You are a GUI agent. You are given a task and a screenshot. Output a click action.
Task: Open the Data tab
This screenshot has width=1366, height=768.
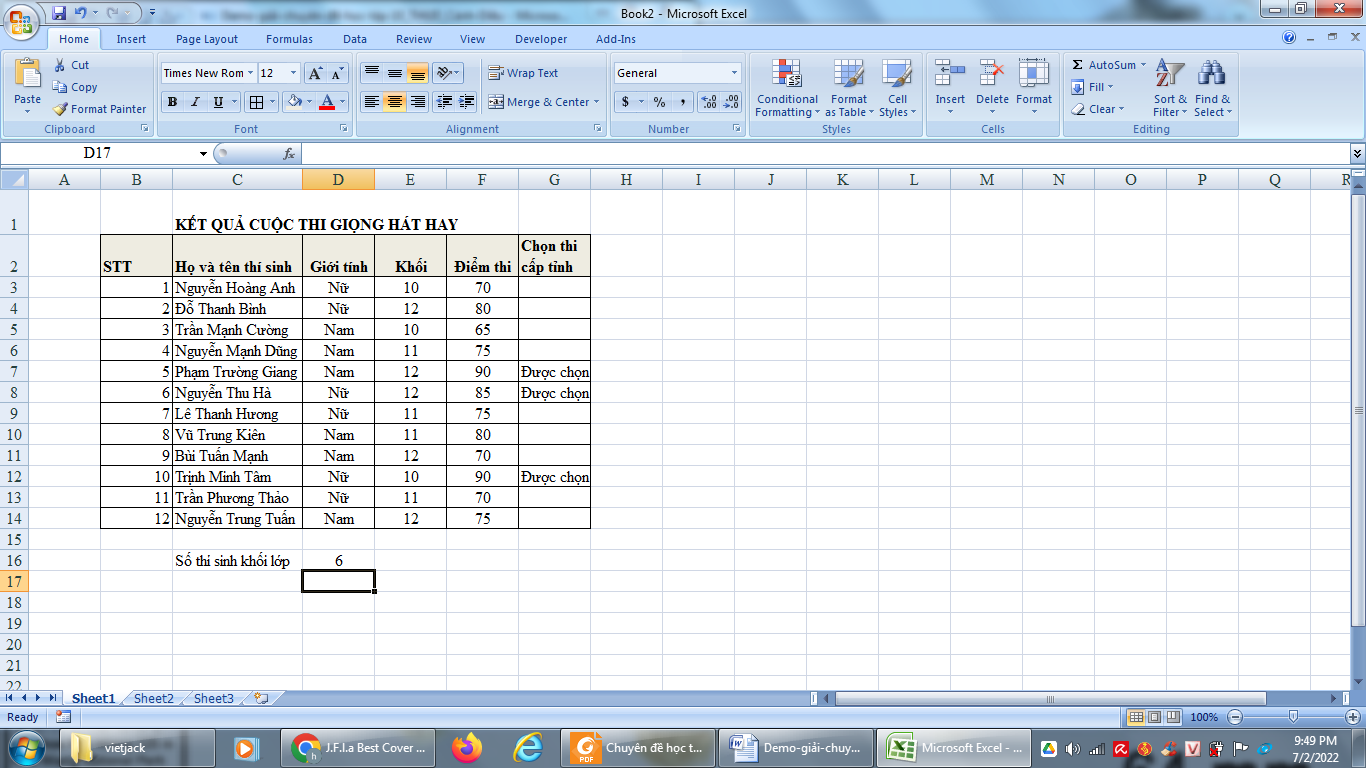click(x=355, y=39)
